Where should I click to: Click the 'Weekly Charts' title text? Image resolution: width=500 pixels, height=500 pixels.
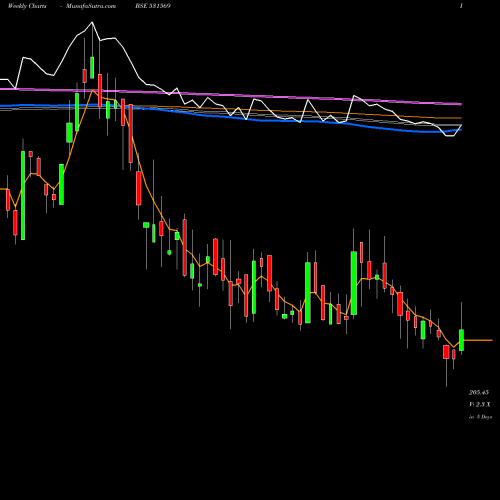27,6
